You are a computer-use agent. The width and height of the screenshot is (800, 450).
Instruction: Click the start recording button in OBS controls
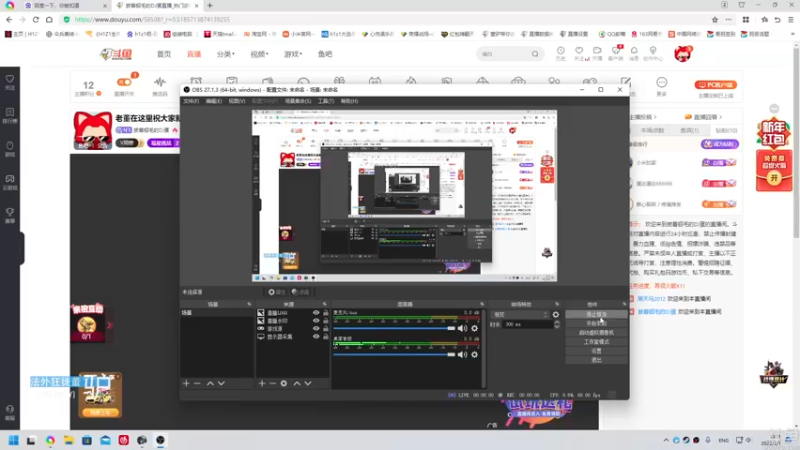point(596,323)
